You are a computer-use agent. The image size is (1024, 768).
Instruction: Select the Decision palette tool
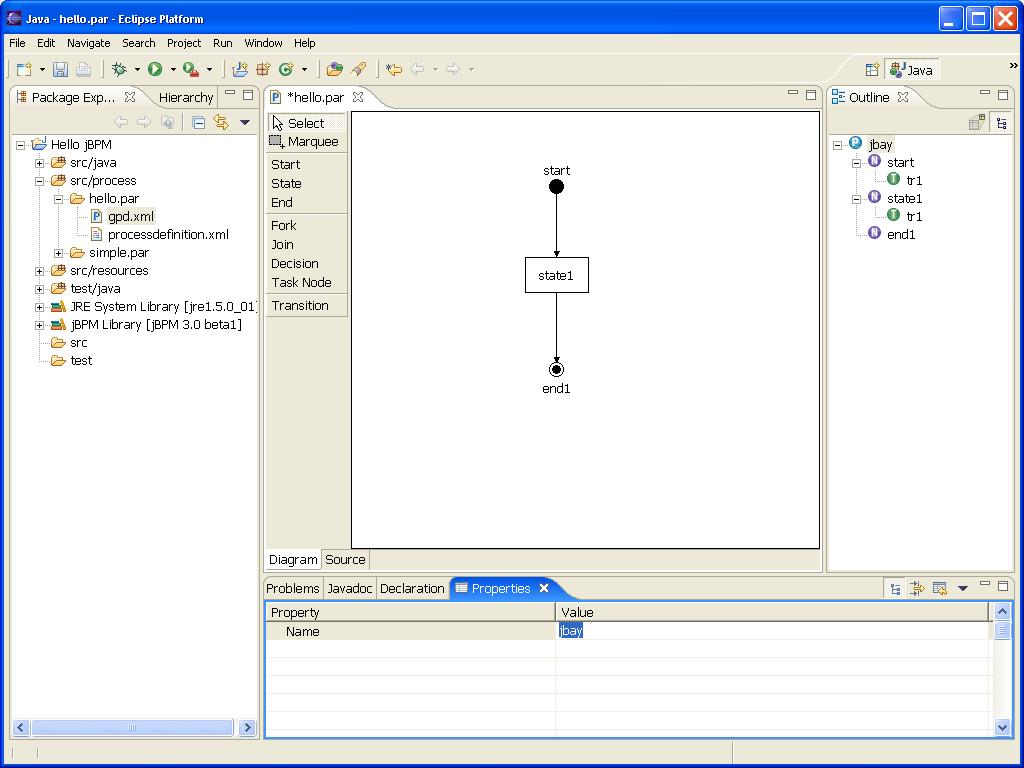tap(306, 263)
